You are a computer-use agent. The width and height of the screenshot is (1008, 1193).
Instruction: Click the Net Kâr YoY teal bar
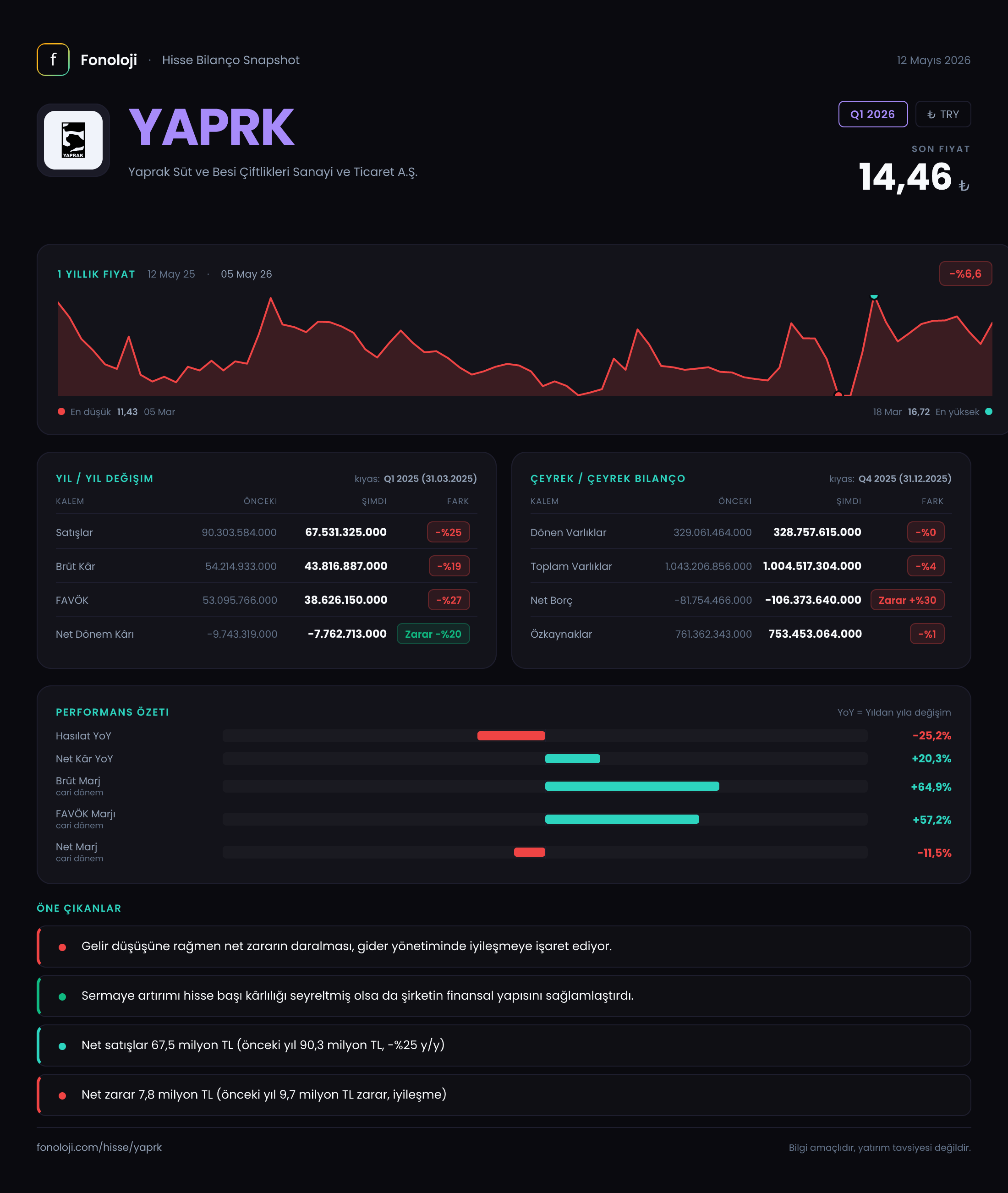573,759
